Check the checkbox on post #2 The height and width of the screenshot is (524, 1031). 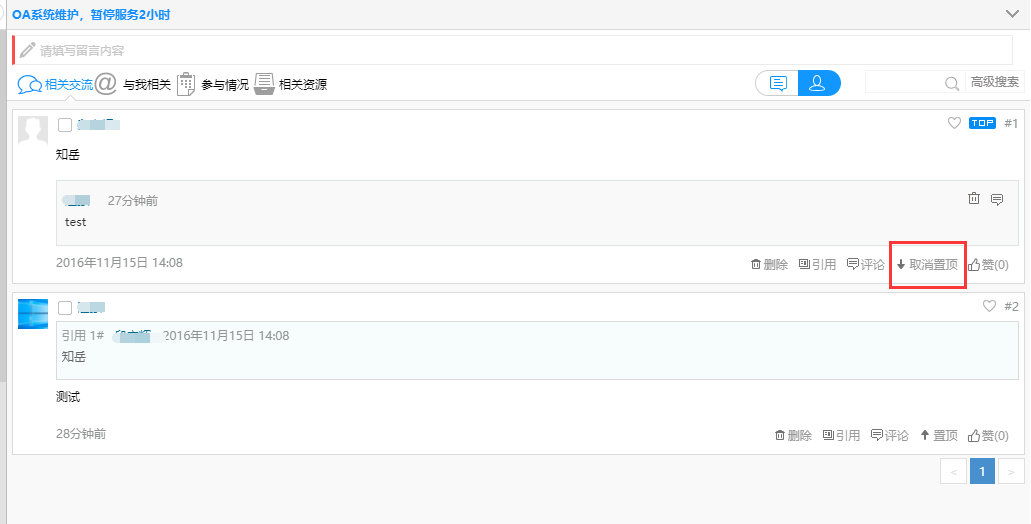click(x=65, y=308)
